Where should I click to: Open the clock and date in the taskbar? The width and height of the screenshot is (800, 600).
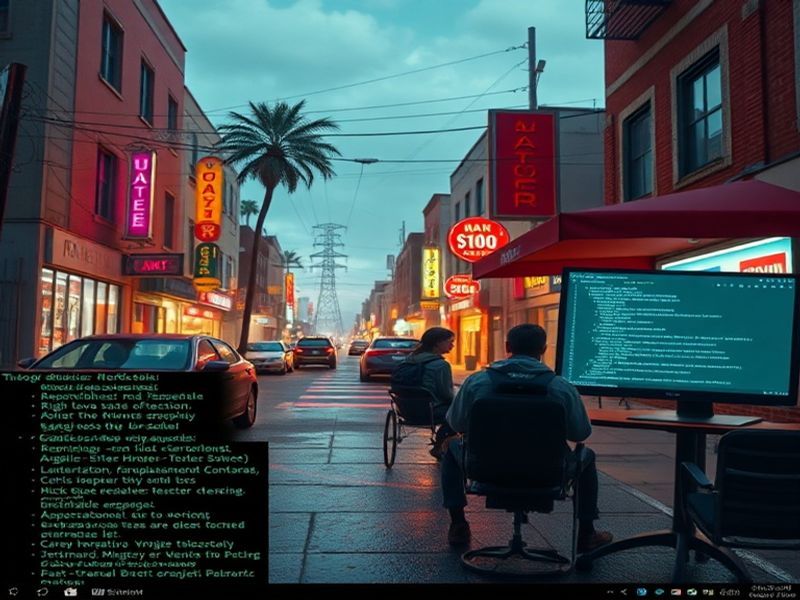point(771,592)
